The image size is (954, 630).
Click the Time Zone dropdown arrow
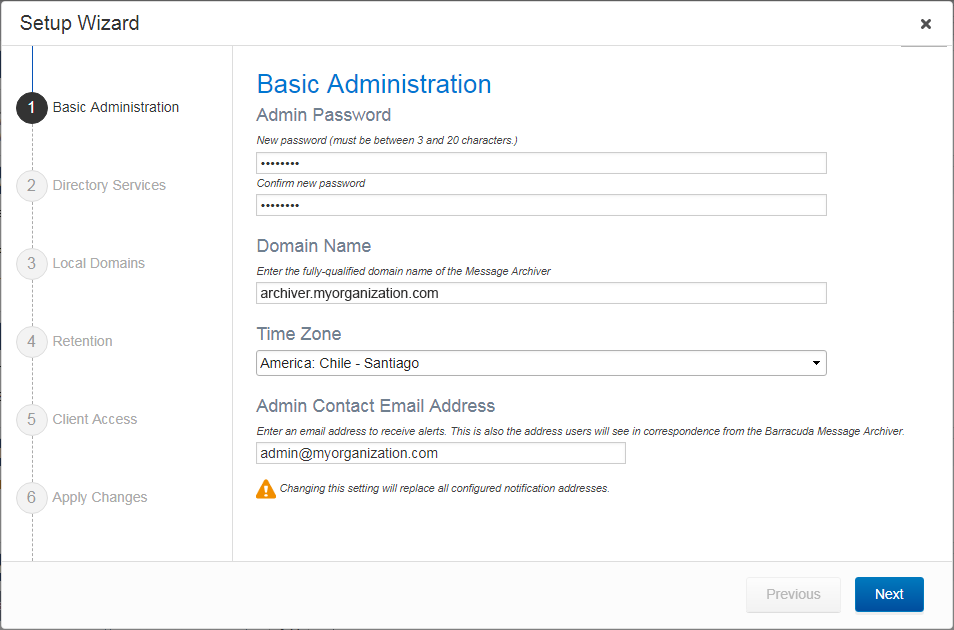[817, 363]
